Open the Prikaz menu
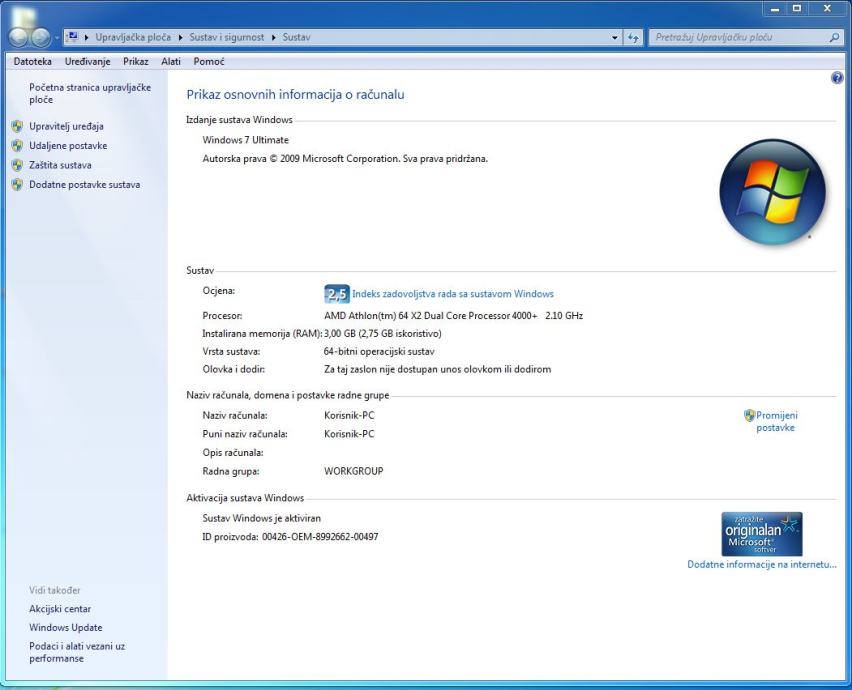 pos(136,61)
